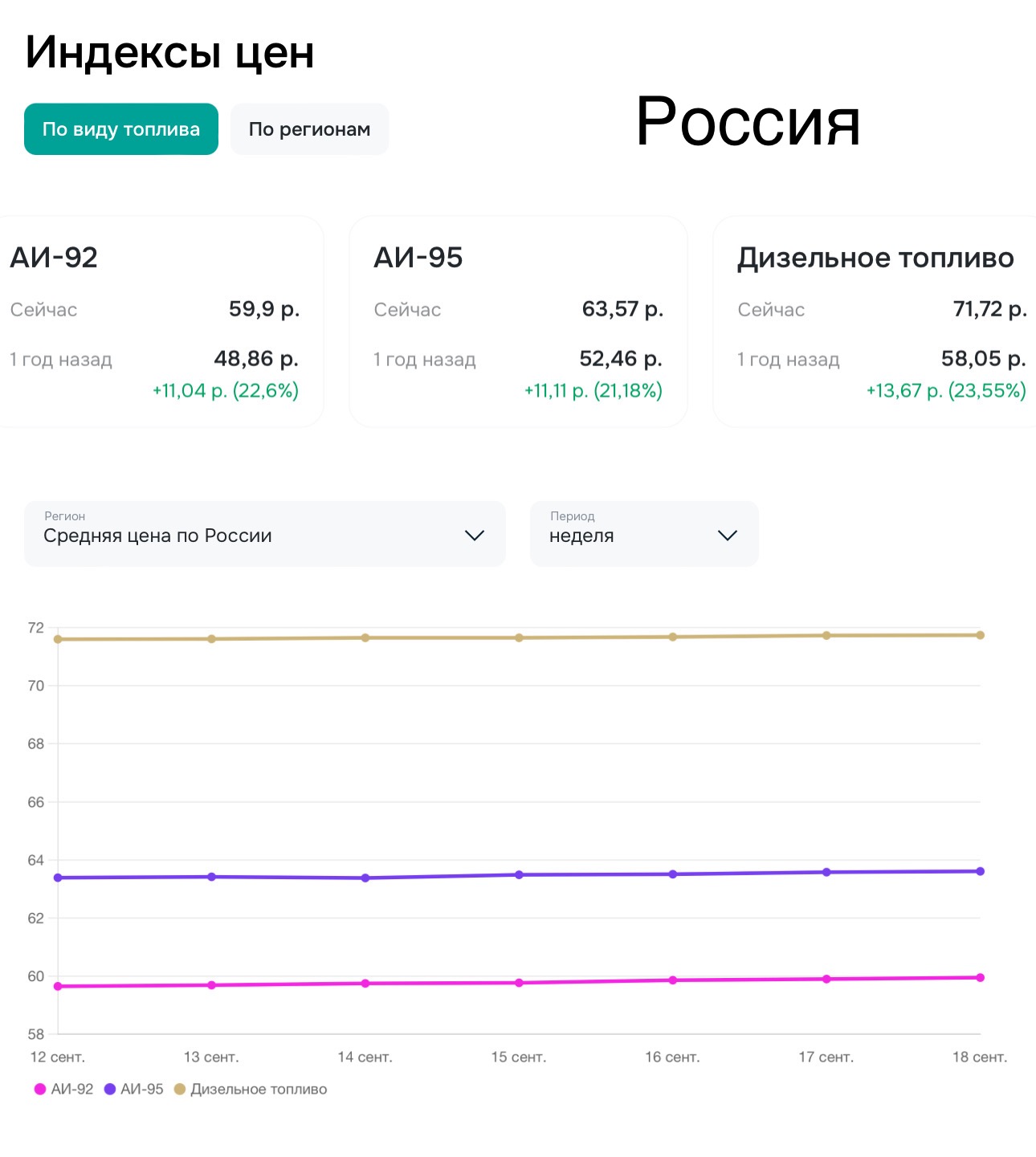Open the «Период» dropdown chevron
The height and width of the screenshot is (1157, 1036).
click(727, 536)
